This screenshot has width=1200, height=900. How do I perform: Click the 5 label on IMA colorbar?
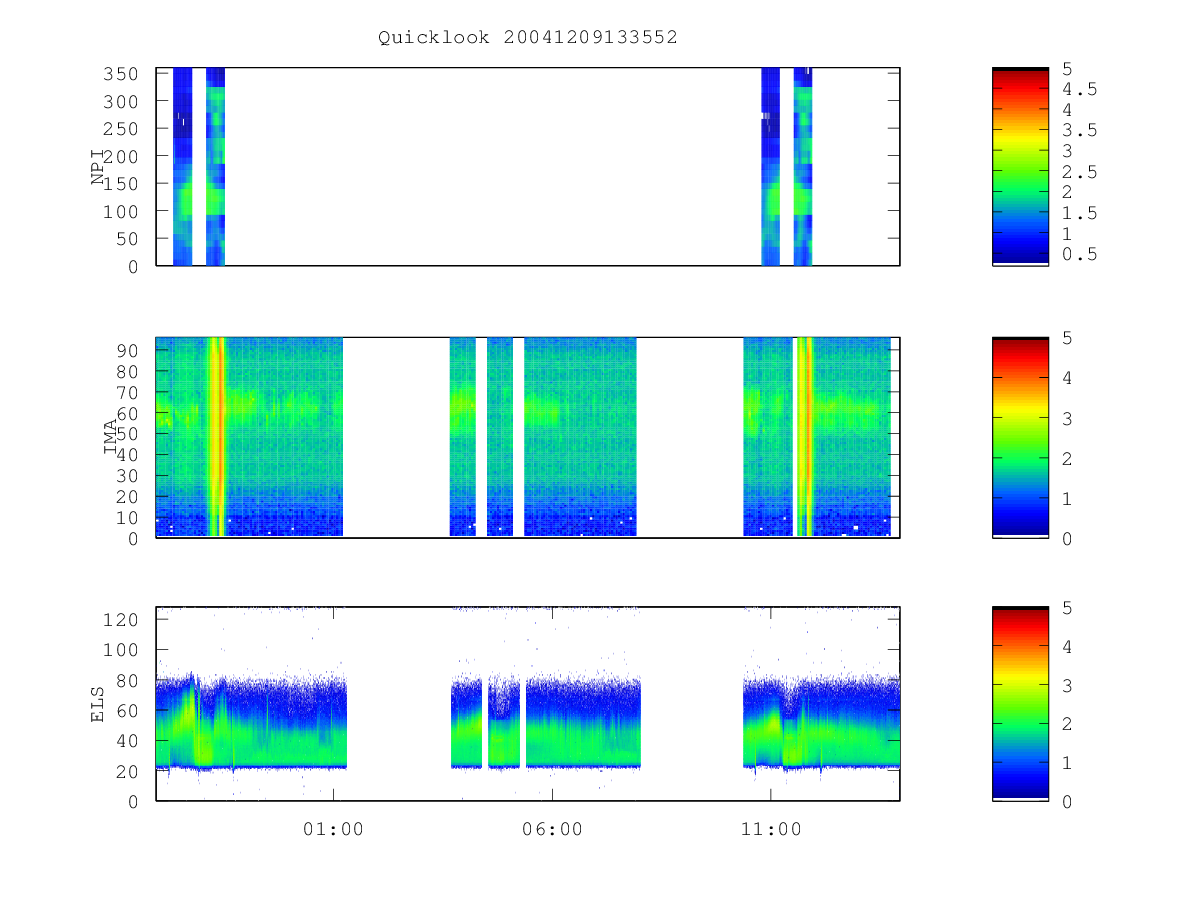click(x=1068, y=338)
